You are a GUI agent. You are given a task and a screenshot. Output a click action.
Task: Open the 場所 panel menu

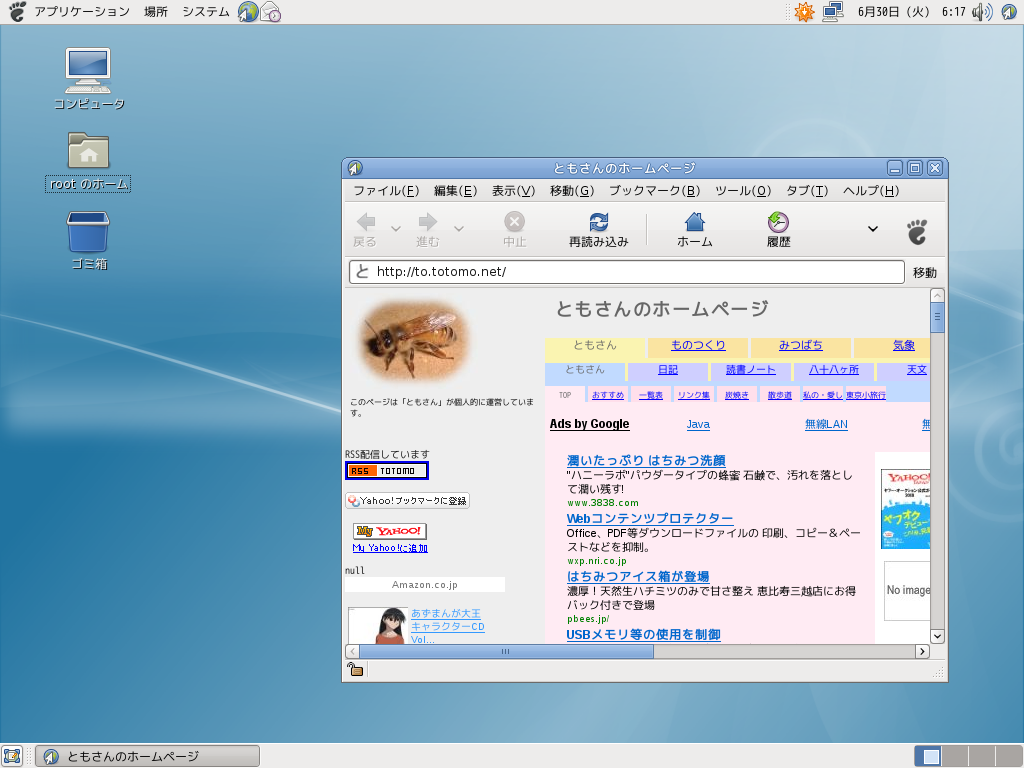(156, 12)
